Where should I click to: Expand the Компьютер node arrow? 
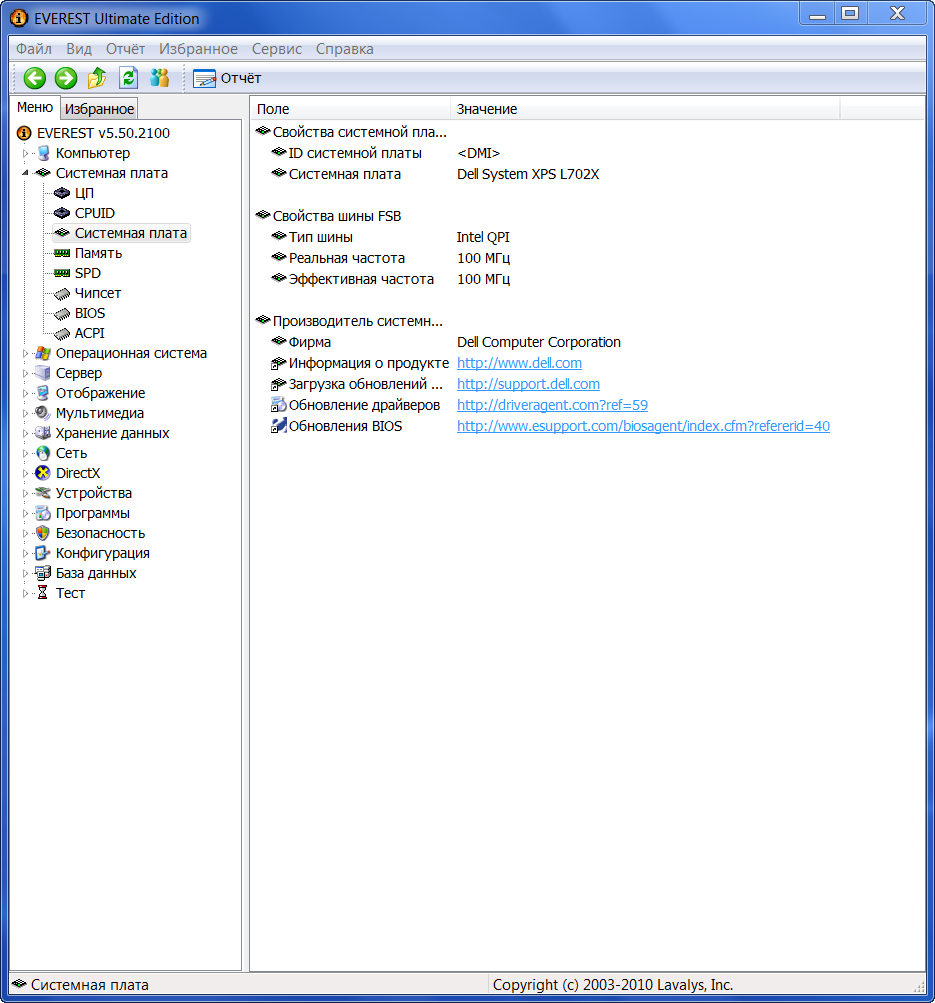coord(26,153)
